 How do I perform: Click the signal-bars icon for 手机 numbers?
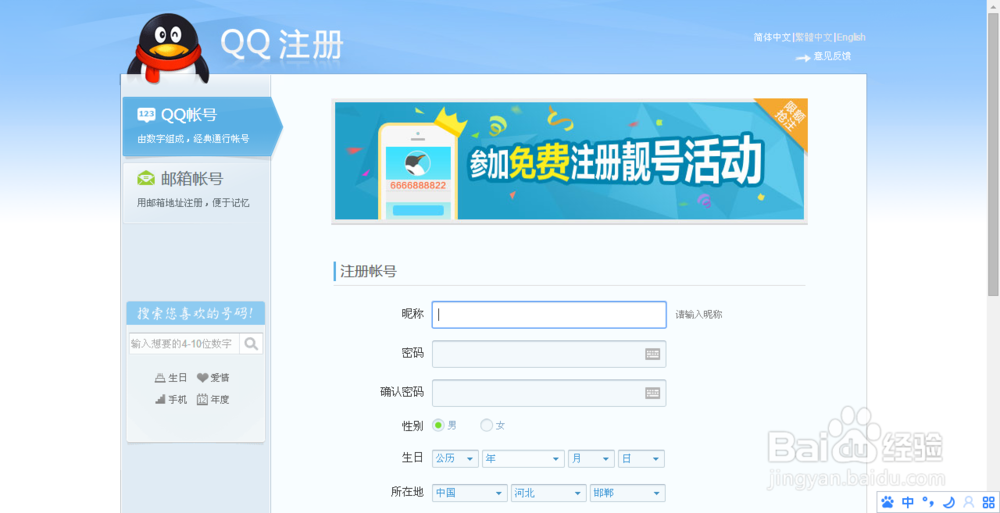[x=160, y=399]
